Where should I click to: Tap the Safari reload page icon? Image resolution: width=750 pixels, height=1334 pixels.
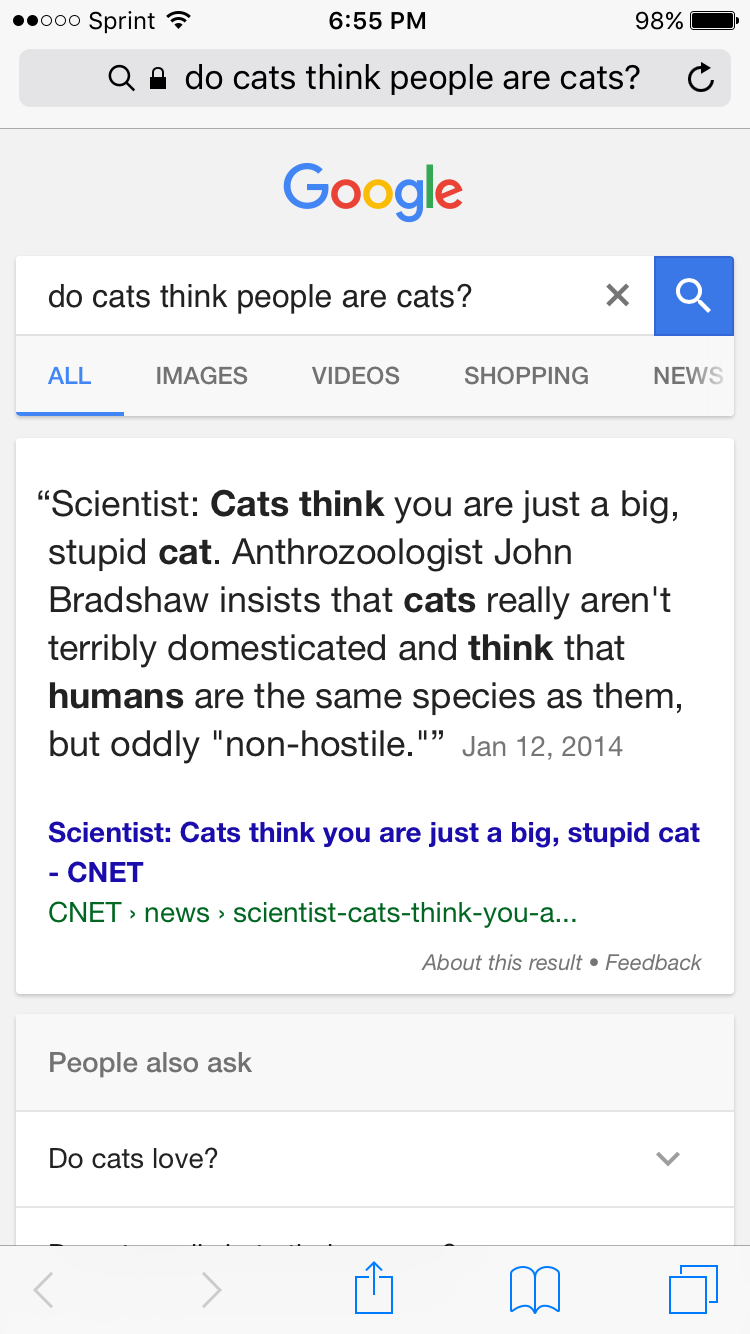click(702, 78)
